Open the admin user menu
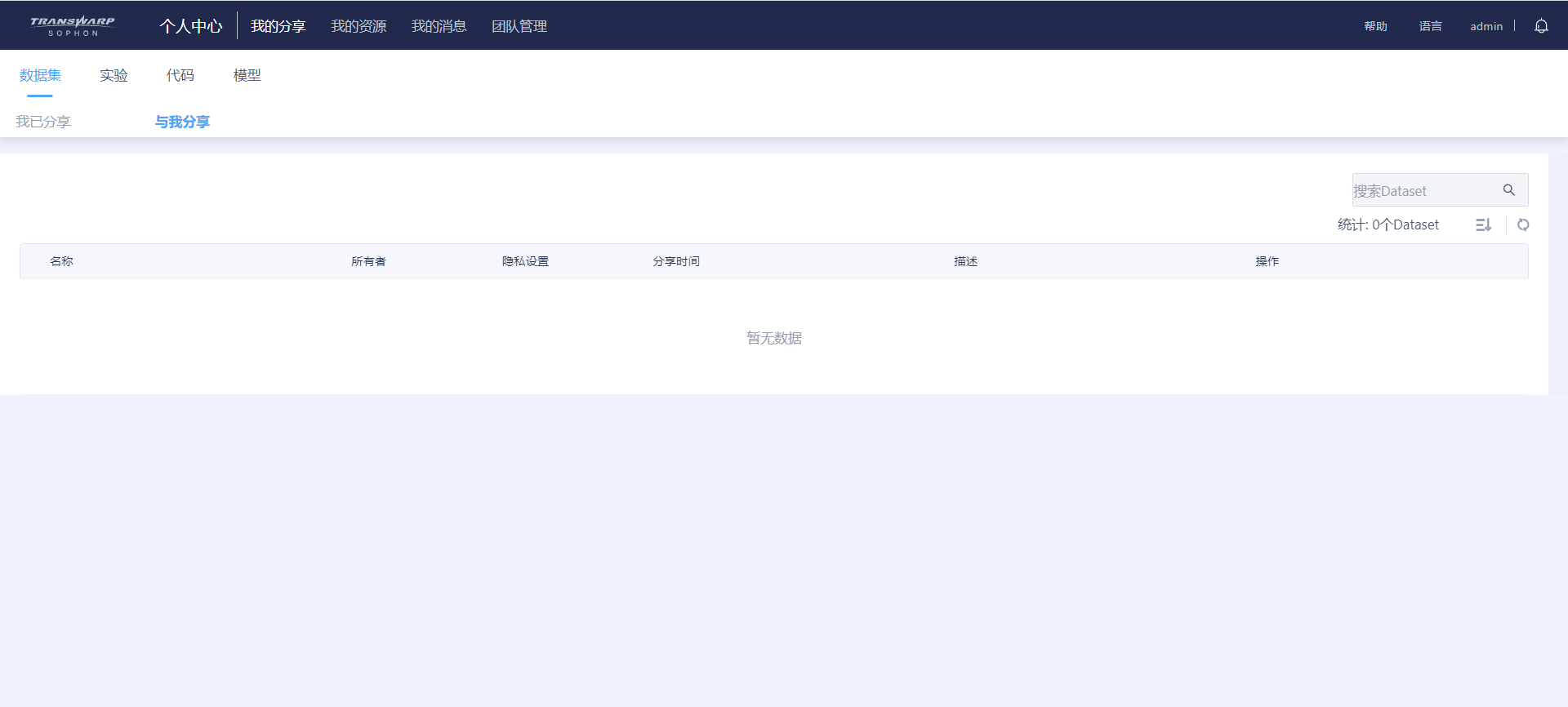Viewport: 1568px width, 707px height. (1486, 26)
